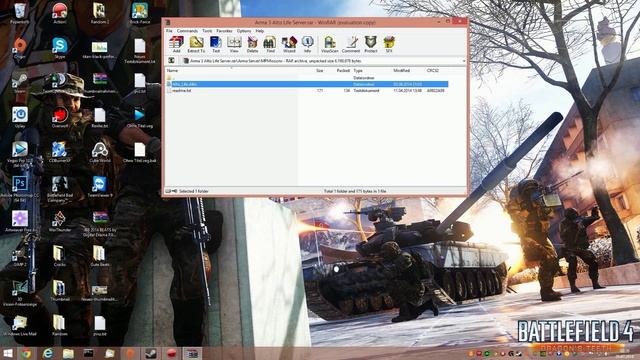Click the Random 2 folder on desktop
The image size is (640, 360).
tap(100, 13)
